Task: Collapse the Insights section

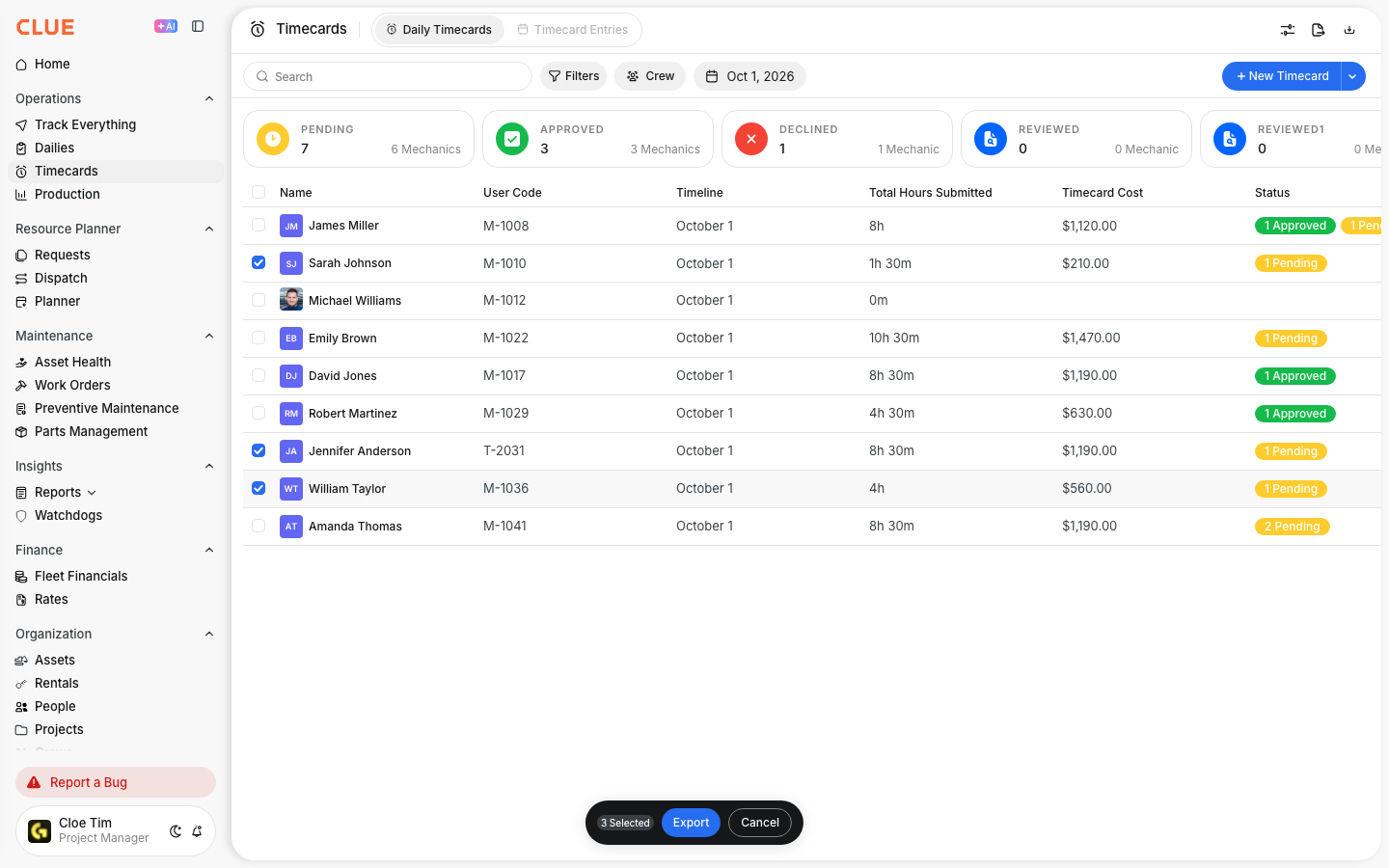Action: [x=209, y=466]
